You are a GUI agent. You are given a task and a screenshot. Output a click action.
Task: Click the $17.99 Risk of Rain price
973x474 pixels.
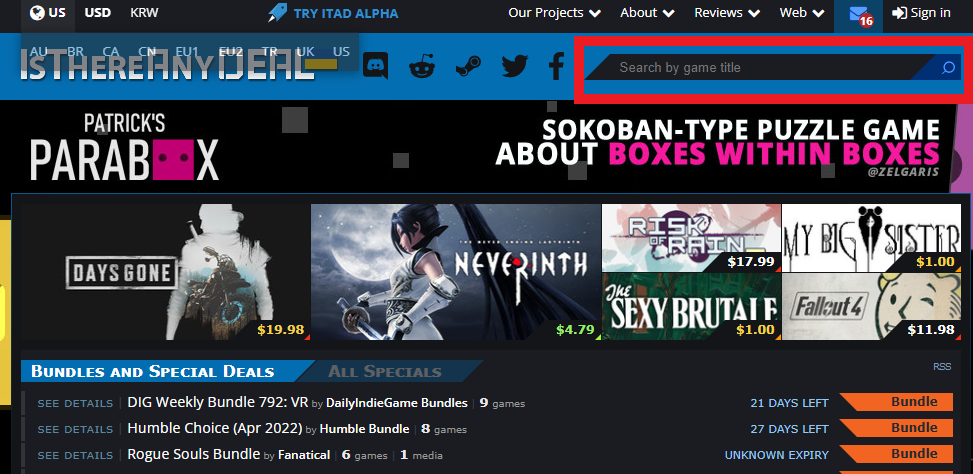pos(751,262)
